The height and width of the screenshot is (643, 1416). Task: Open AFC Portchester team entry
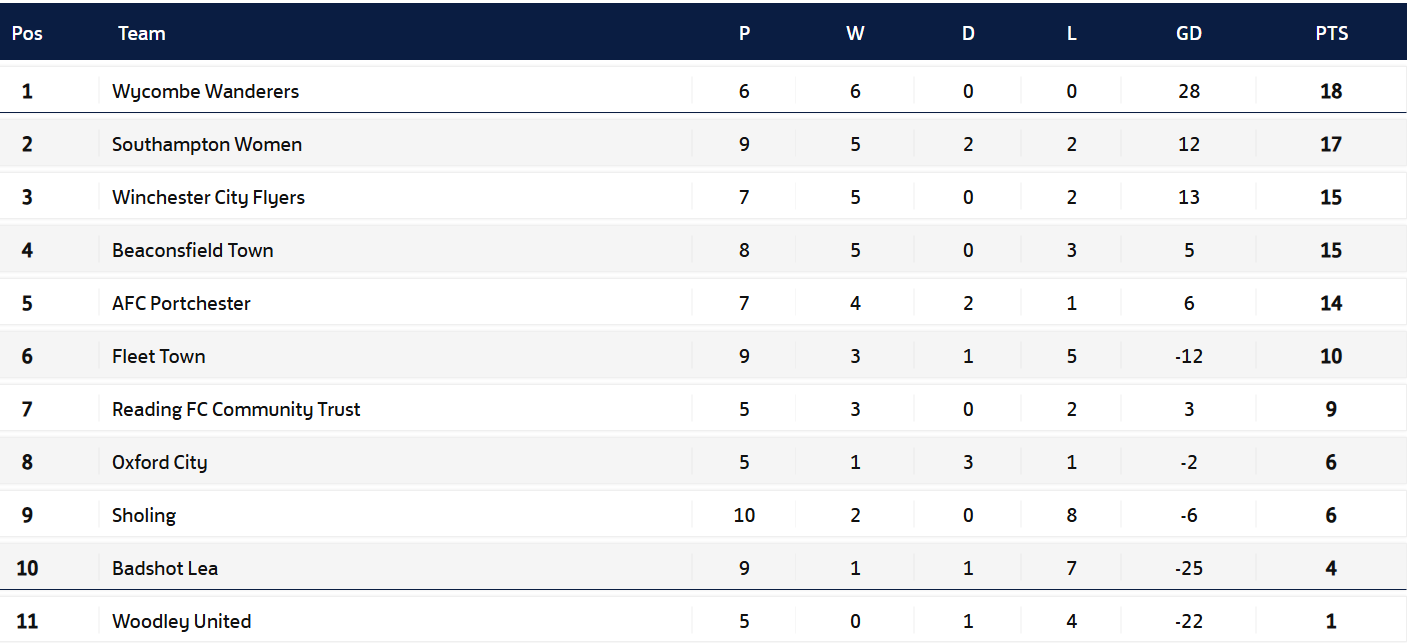(181, 303)
